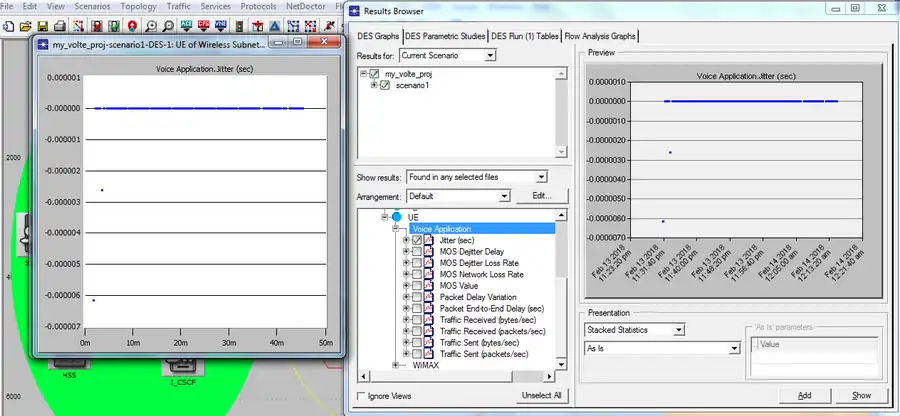The image size is (900, 416).
Task: Check the MOS Dejitter Loss Rate checkbox
Action: 417,263
